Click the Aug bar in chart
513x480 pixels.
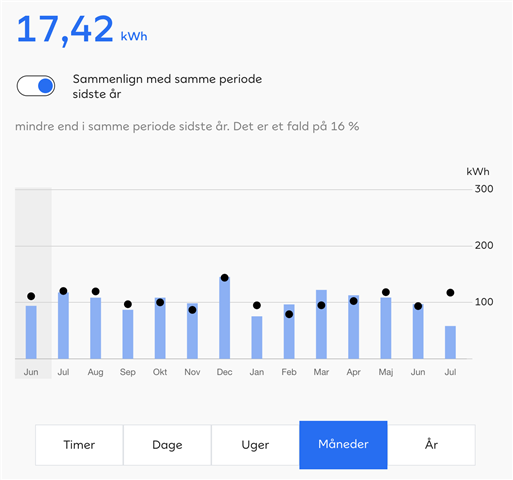tap(96, 328)
